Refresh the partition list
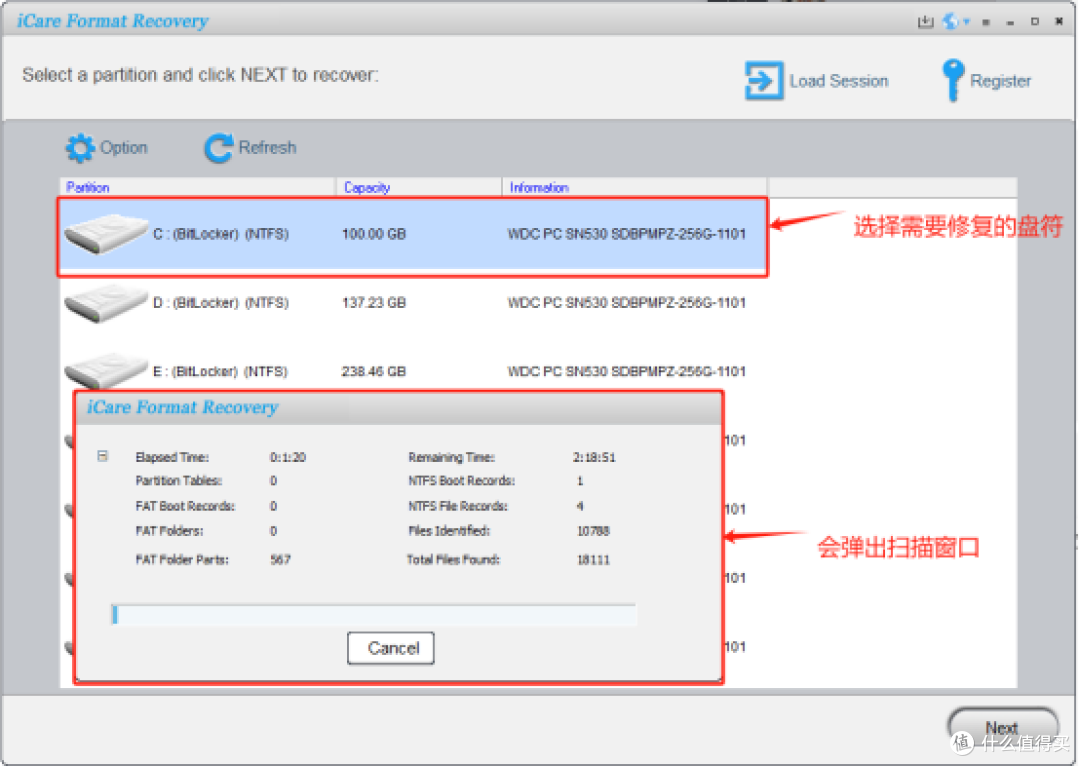Viewport: 1080px width, 766px height. coord(251,148)
